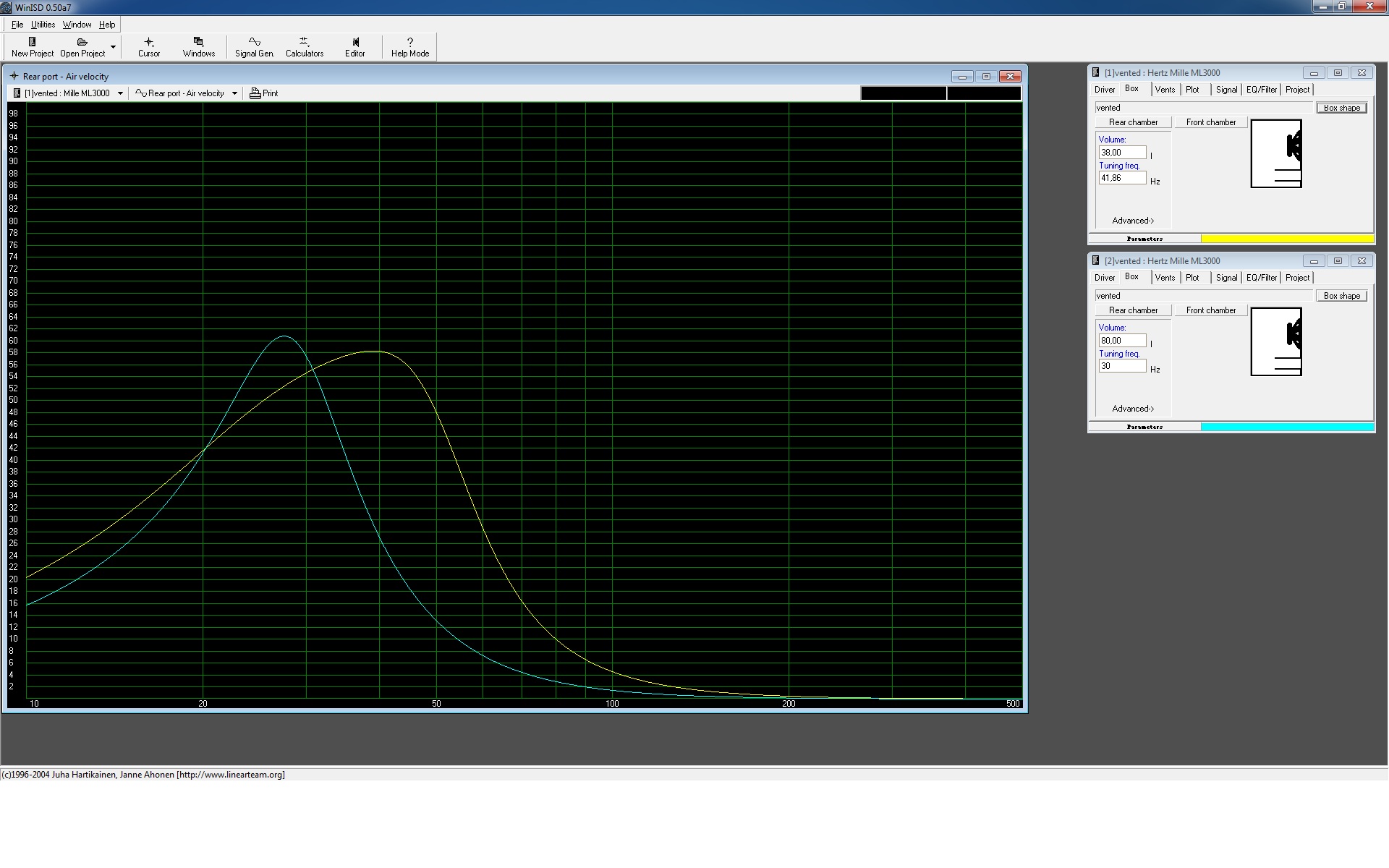
Task: Select EQ/Filter tab in project 2 window
Action: (x=1262, y=278)
